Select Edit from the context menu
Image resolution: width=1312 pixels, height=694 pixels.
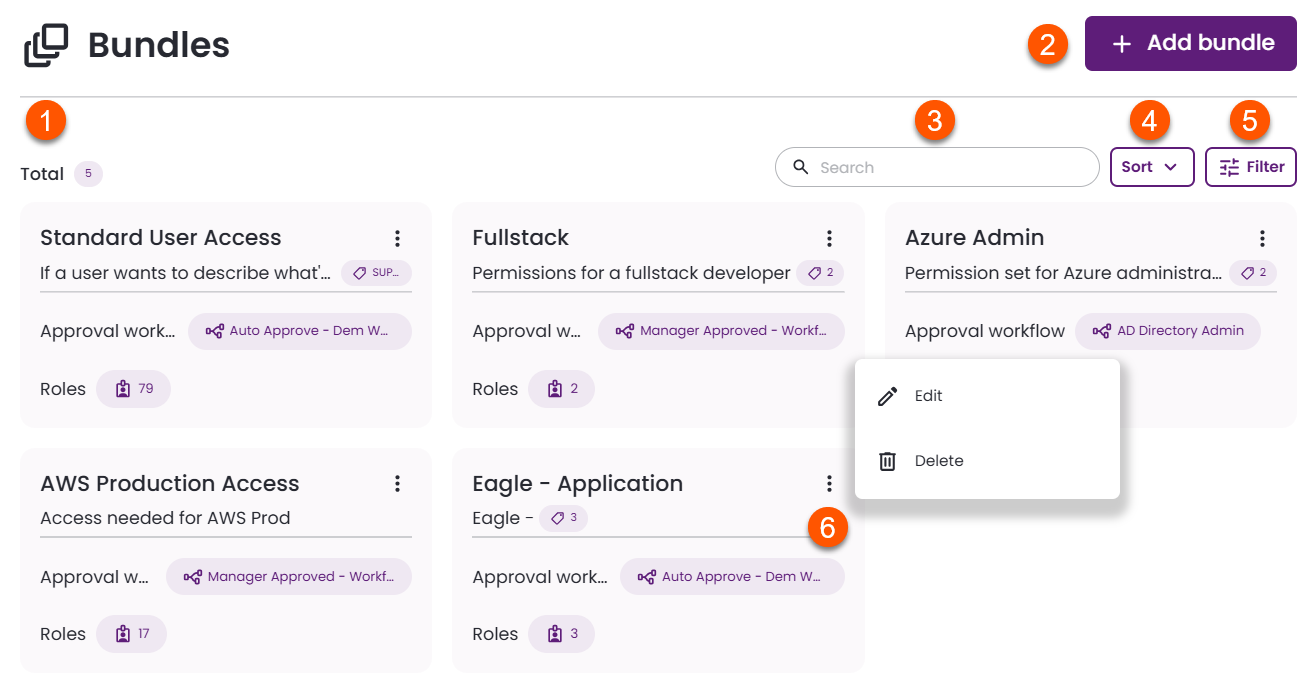[928, 396]
